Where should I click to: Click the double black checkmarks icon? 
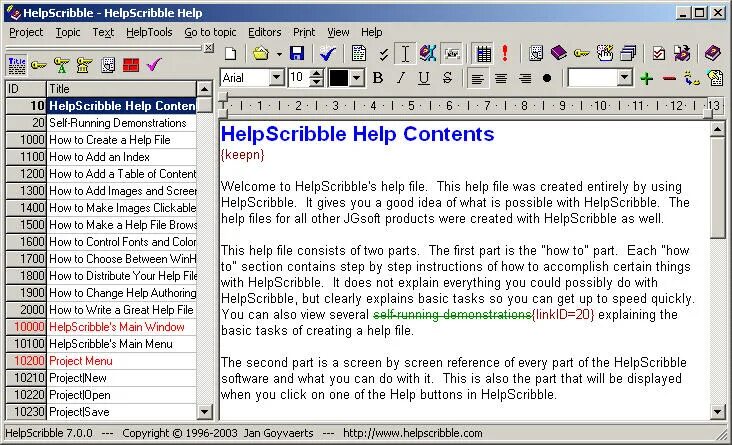384,54
